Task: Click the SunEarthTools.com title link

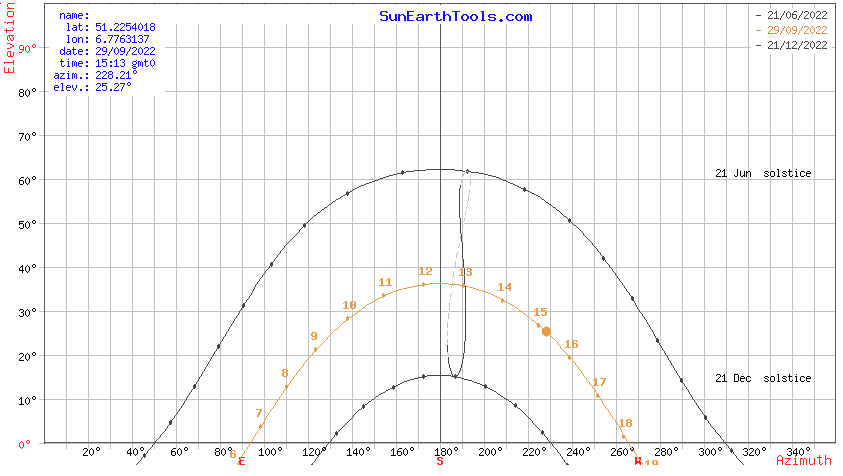Action: point(455,16)
